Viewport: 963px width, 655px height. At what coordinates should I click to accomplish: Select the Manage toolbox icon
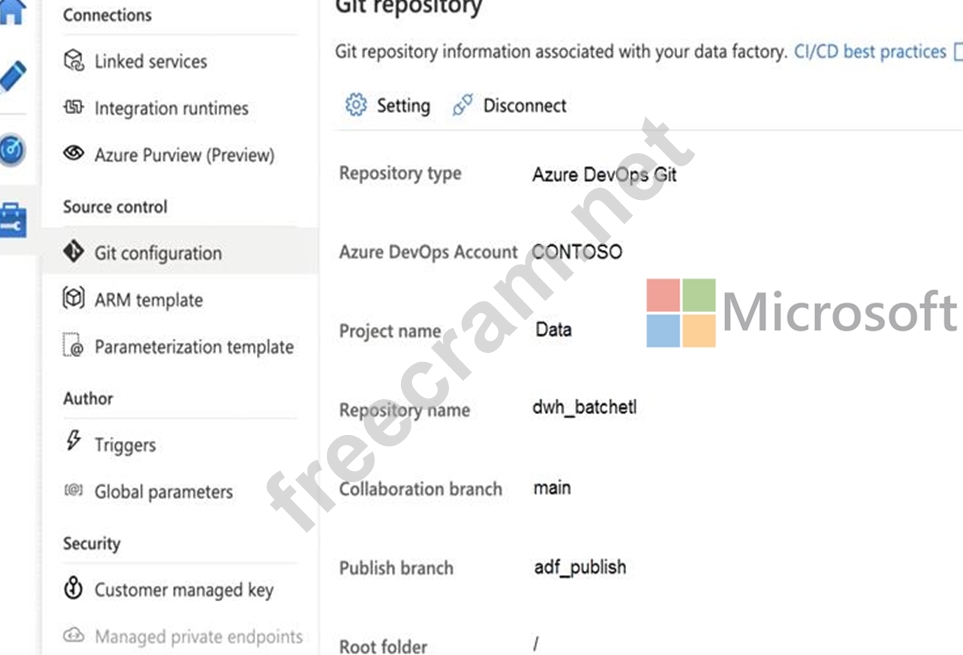(x=12, y=220)
